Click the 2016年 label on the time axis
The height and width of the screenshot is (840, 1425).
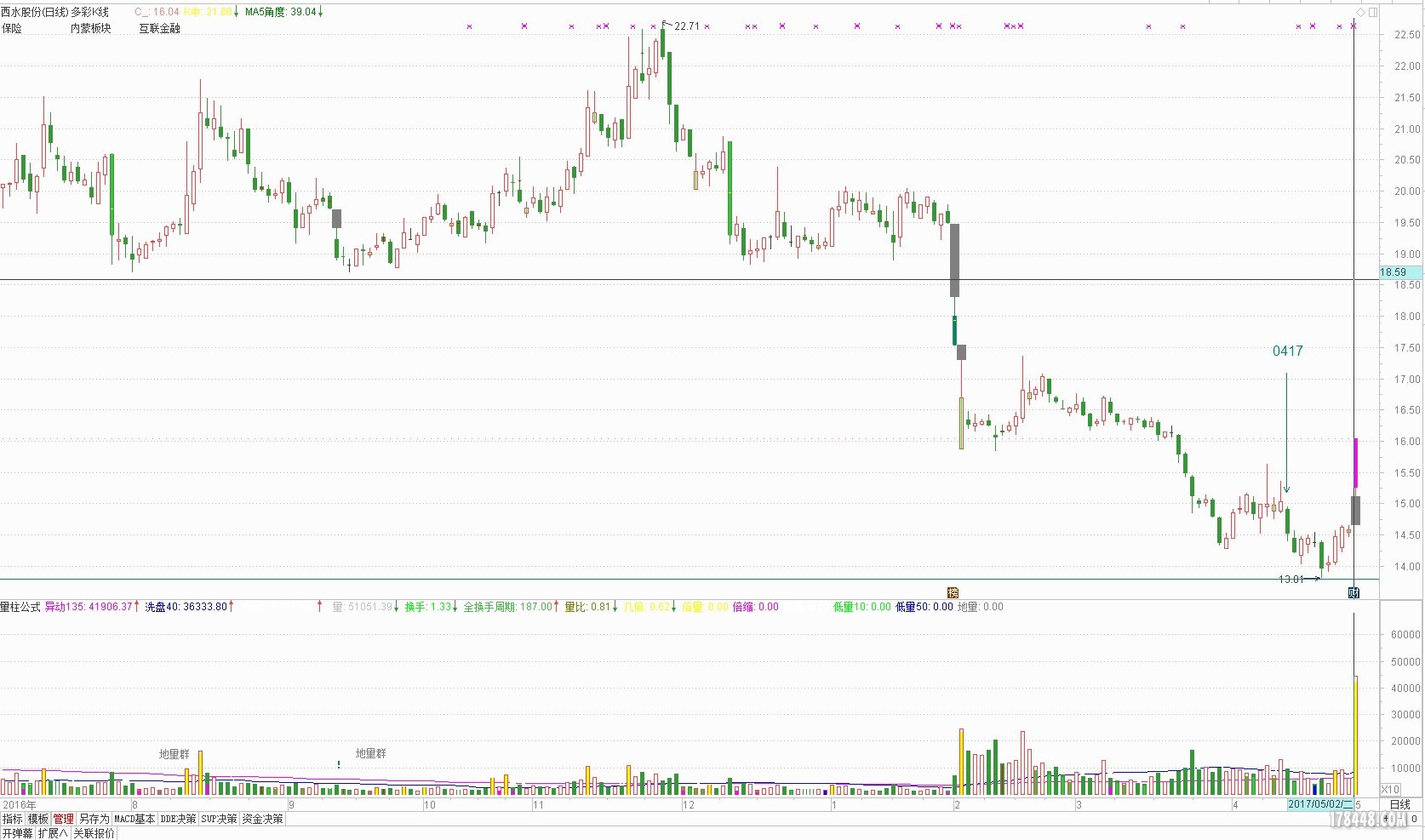(19, 804)
